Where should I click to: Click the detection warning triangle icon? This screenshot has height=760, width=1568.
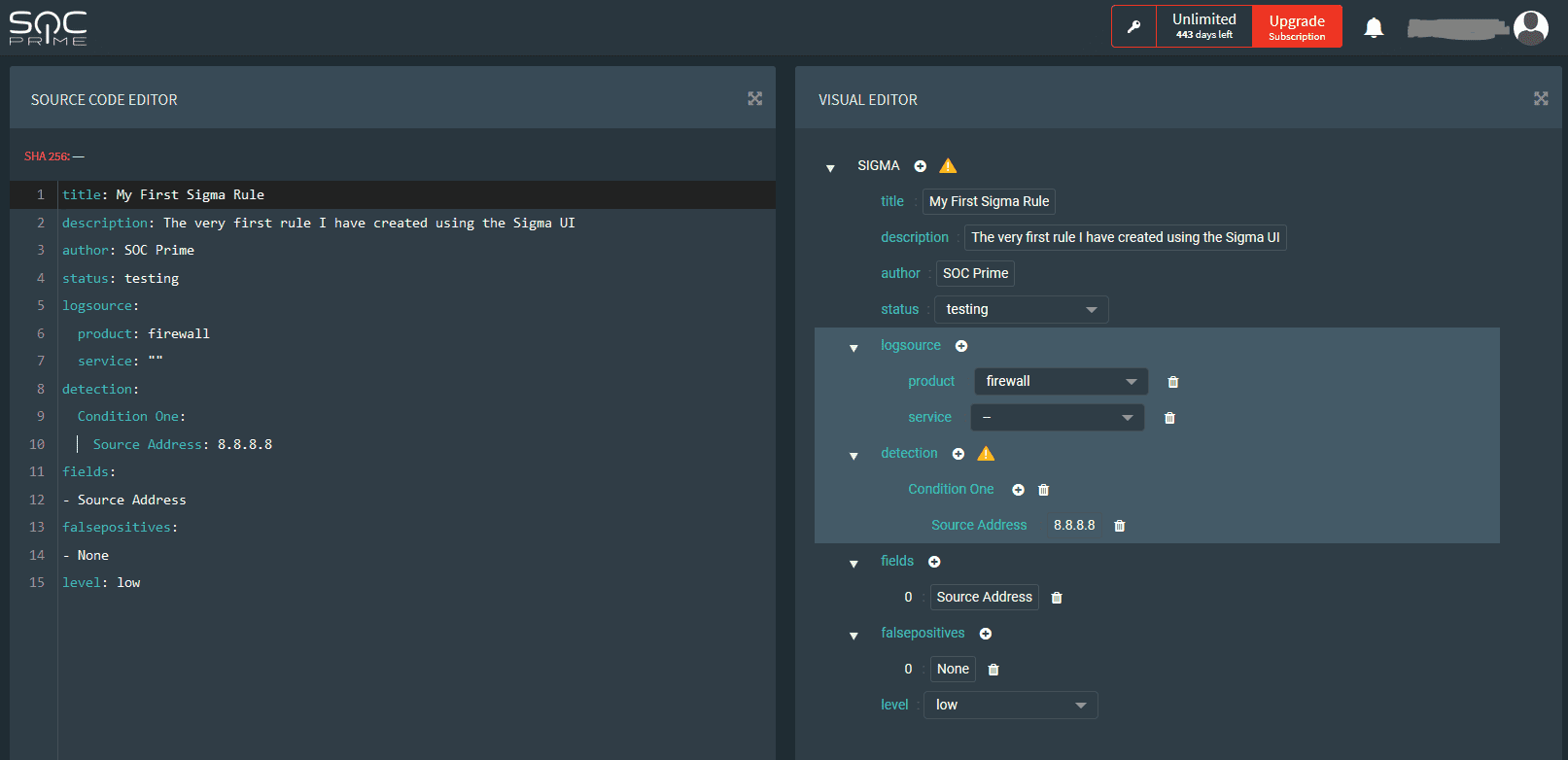tap(986, 454)
